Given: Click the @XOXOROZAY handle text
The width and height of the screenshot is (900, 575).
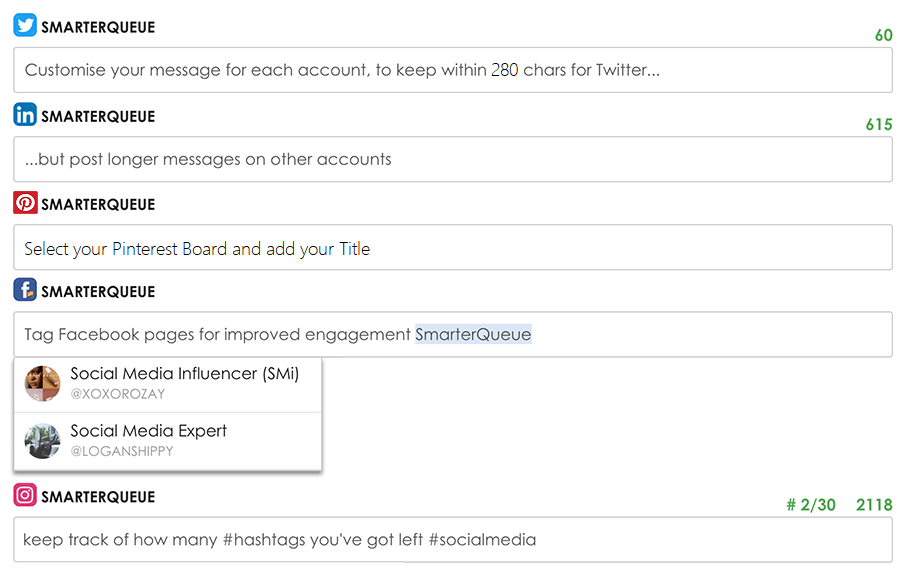Looking at the screenshot, I should [x=118, y=394].
